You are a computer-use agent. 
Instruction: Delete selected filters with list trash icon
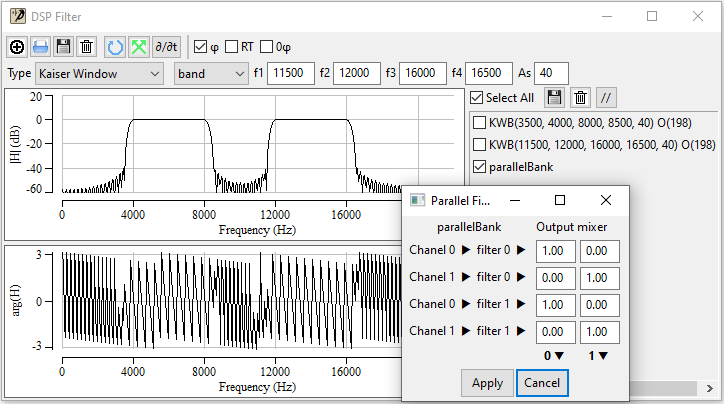tap(580, 98)
